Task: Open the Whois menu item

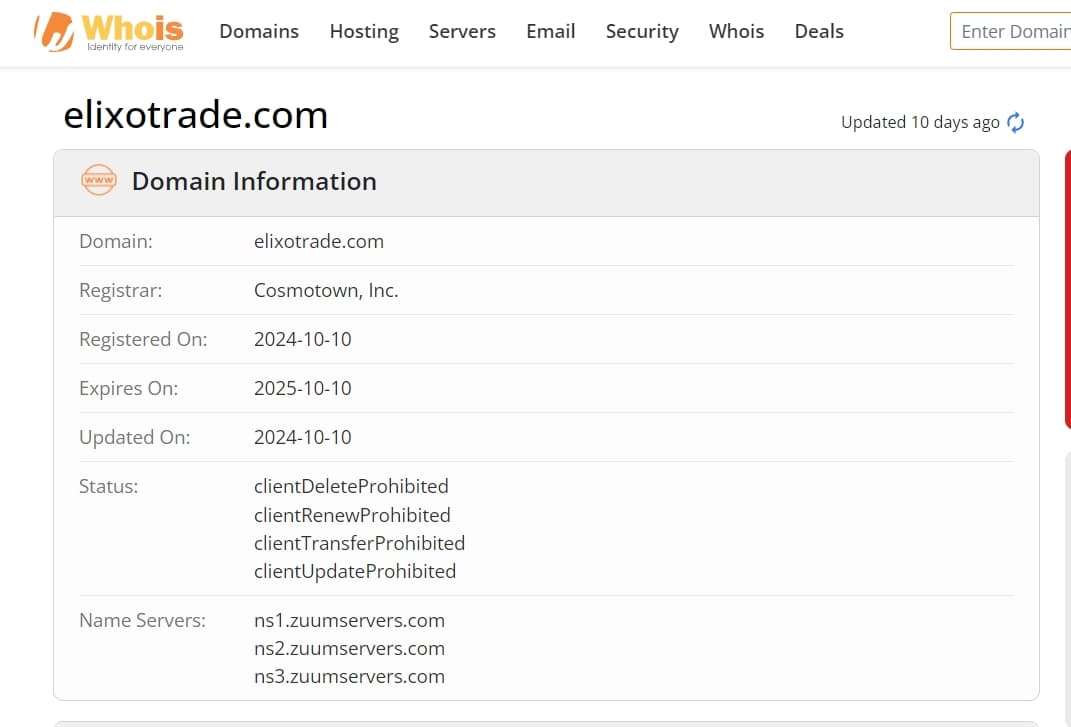Action: click(x=736, y=31)
